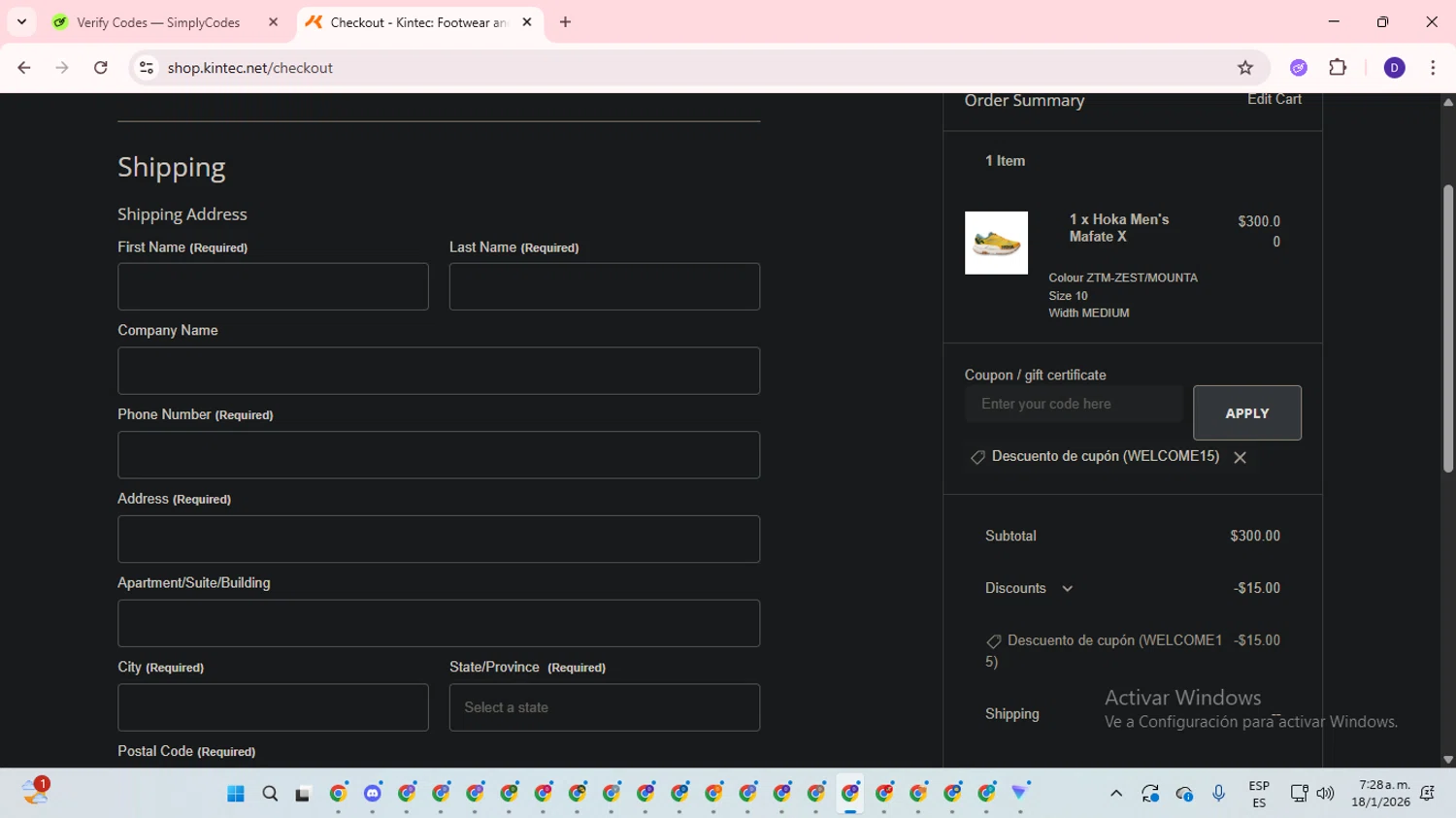
Task: Apply the coupon with the APPLY button
Action: (x=1247, y=413)
